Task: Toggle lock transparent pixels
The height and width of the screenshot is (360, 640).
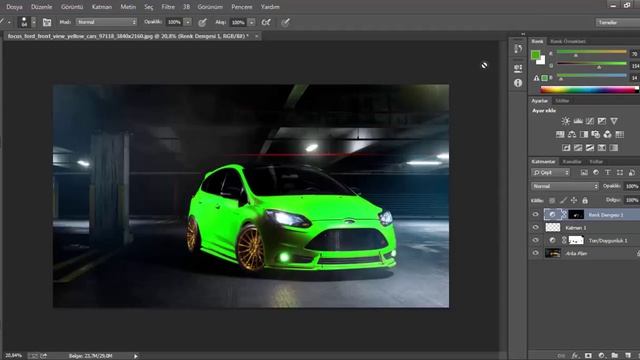Action: (552, 200)
